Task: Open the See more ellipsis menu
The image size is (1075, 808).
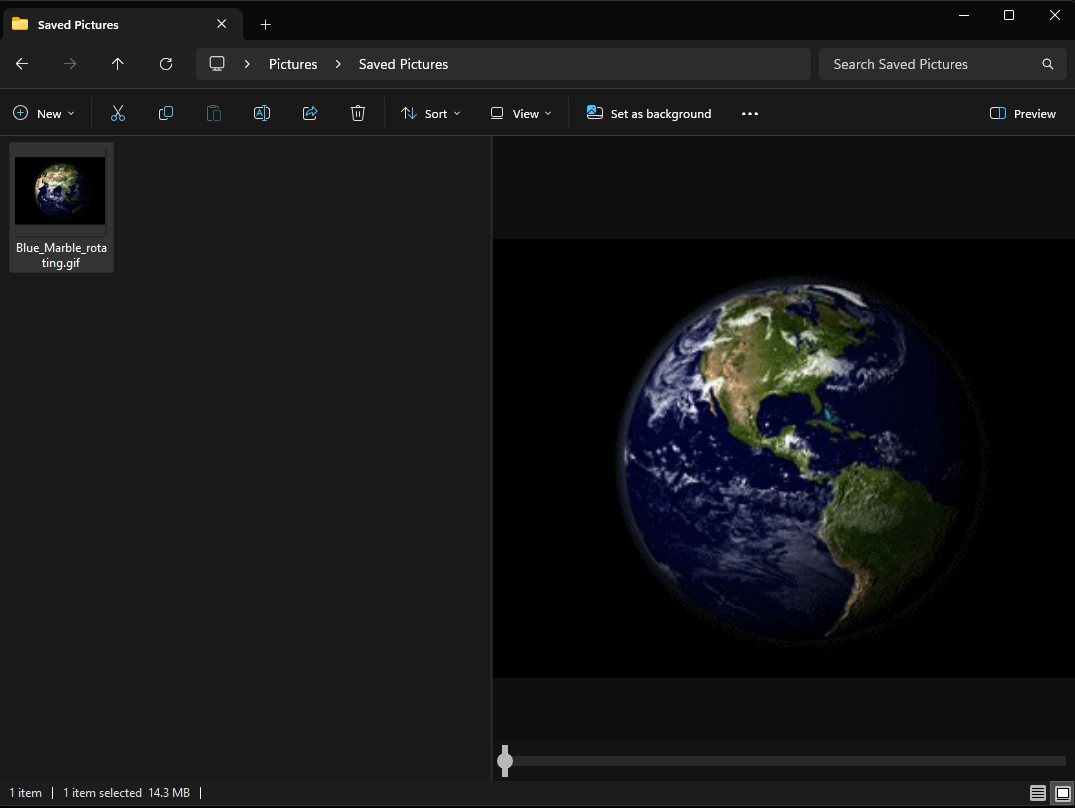Action: 750,114
